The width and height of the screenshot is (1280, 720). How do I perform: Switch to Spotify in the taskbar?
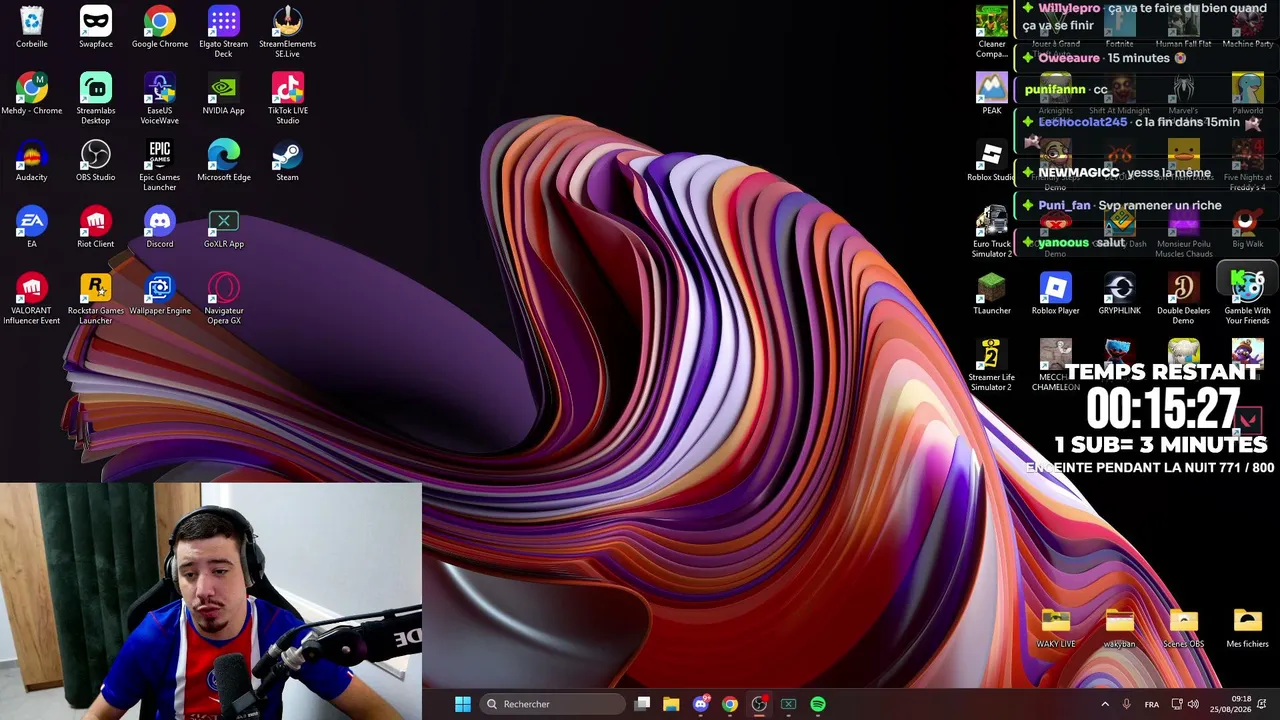818,704
